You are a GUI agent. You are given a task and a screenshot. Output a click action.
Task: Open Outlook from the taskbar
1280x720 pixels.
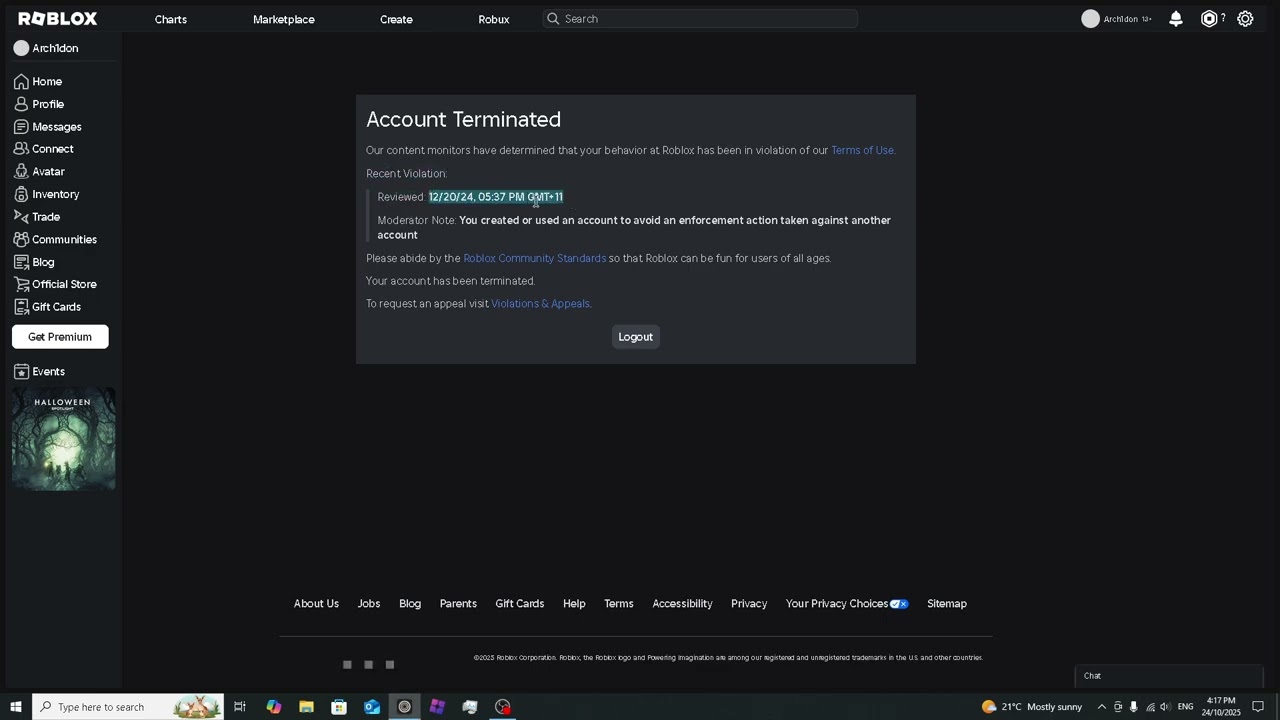click(372, 707)
